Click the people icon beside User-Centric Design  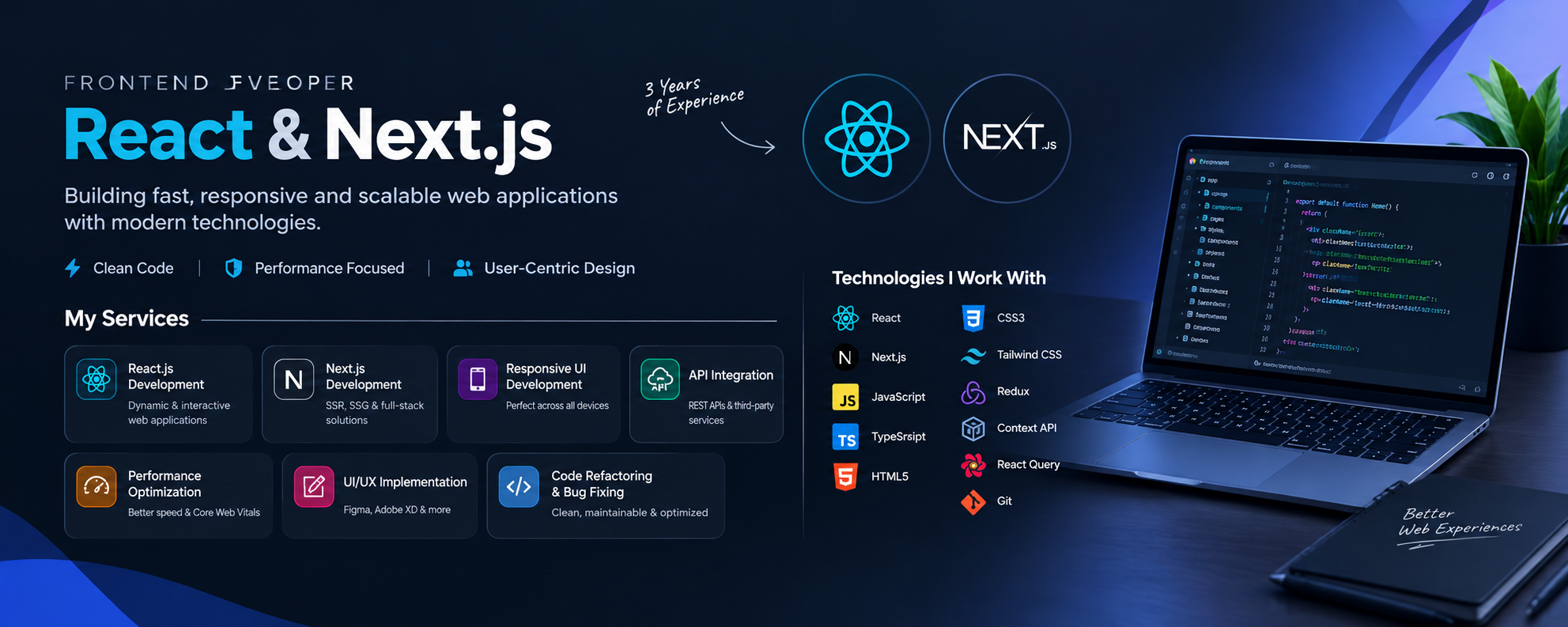[463, 268]
